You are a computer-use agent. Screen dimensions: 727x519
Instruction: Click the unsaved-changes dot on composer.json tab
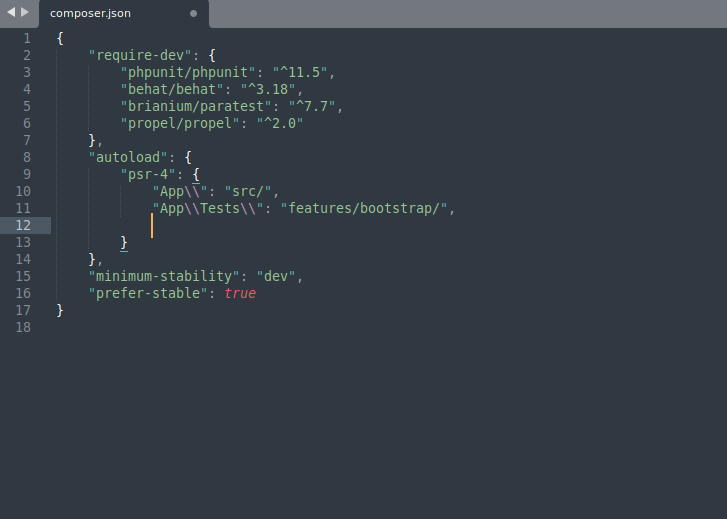pyautogui.click(x=193, y=14)
